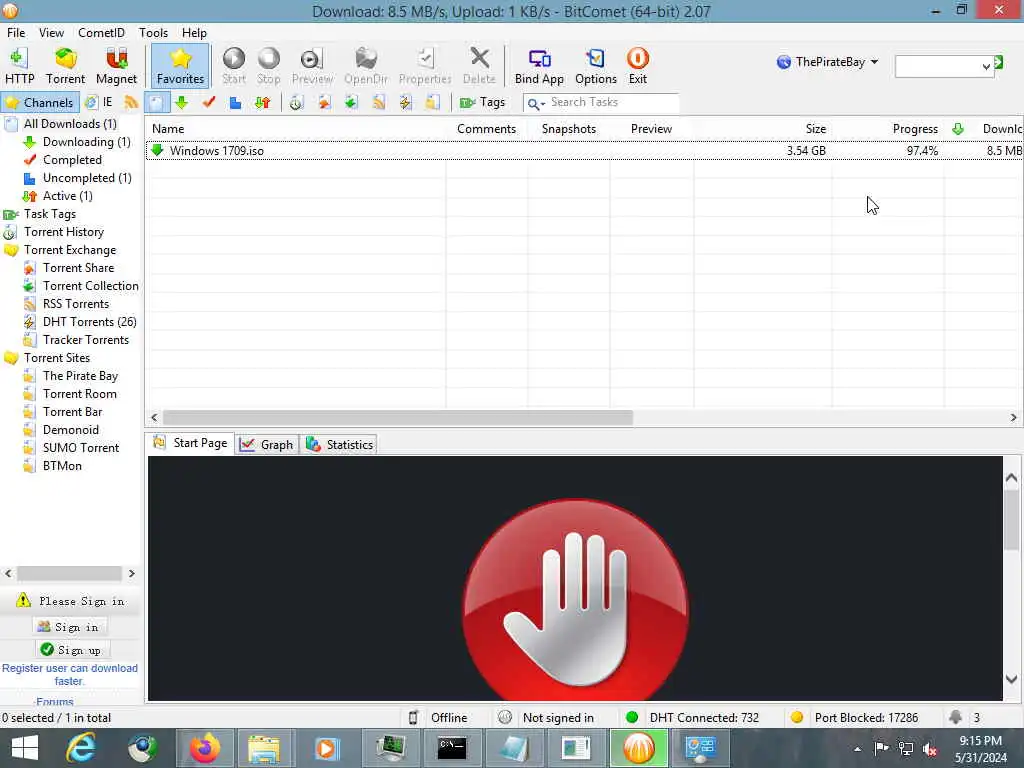Toggle the Completed filter red checkmark
This screenshot has width=1024, height=768.
(x=208, y=103)
